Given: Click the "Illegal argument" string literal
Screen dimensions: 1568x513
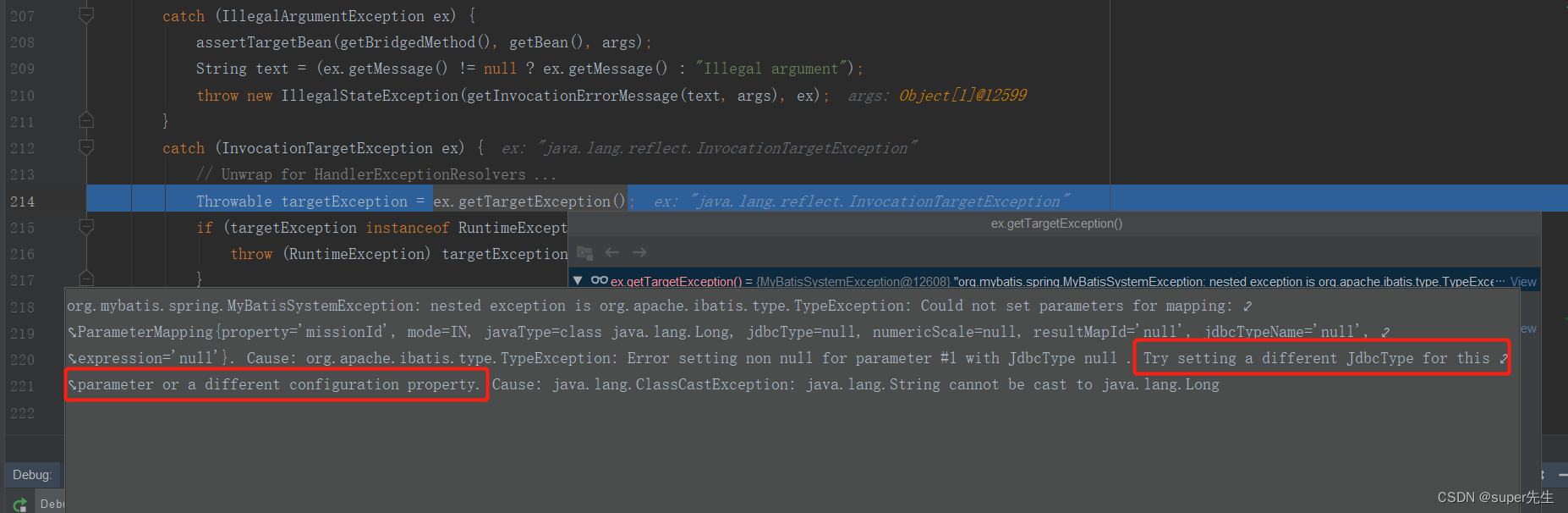Looking at the screenshot, I should pyautogui.click(x=770, y=69).
